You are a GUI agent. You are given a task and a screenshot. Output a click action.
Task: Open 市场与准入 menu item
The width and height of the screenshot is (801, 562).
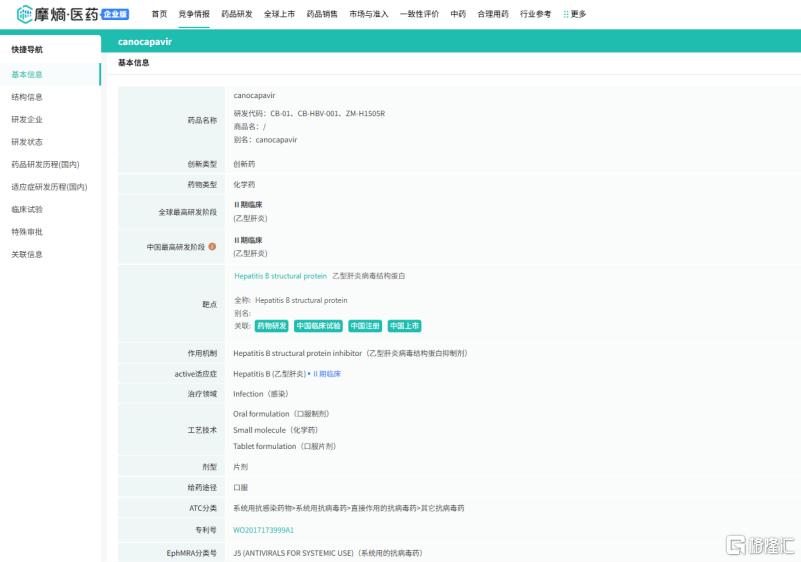(x=368, y=14)
